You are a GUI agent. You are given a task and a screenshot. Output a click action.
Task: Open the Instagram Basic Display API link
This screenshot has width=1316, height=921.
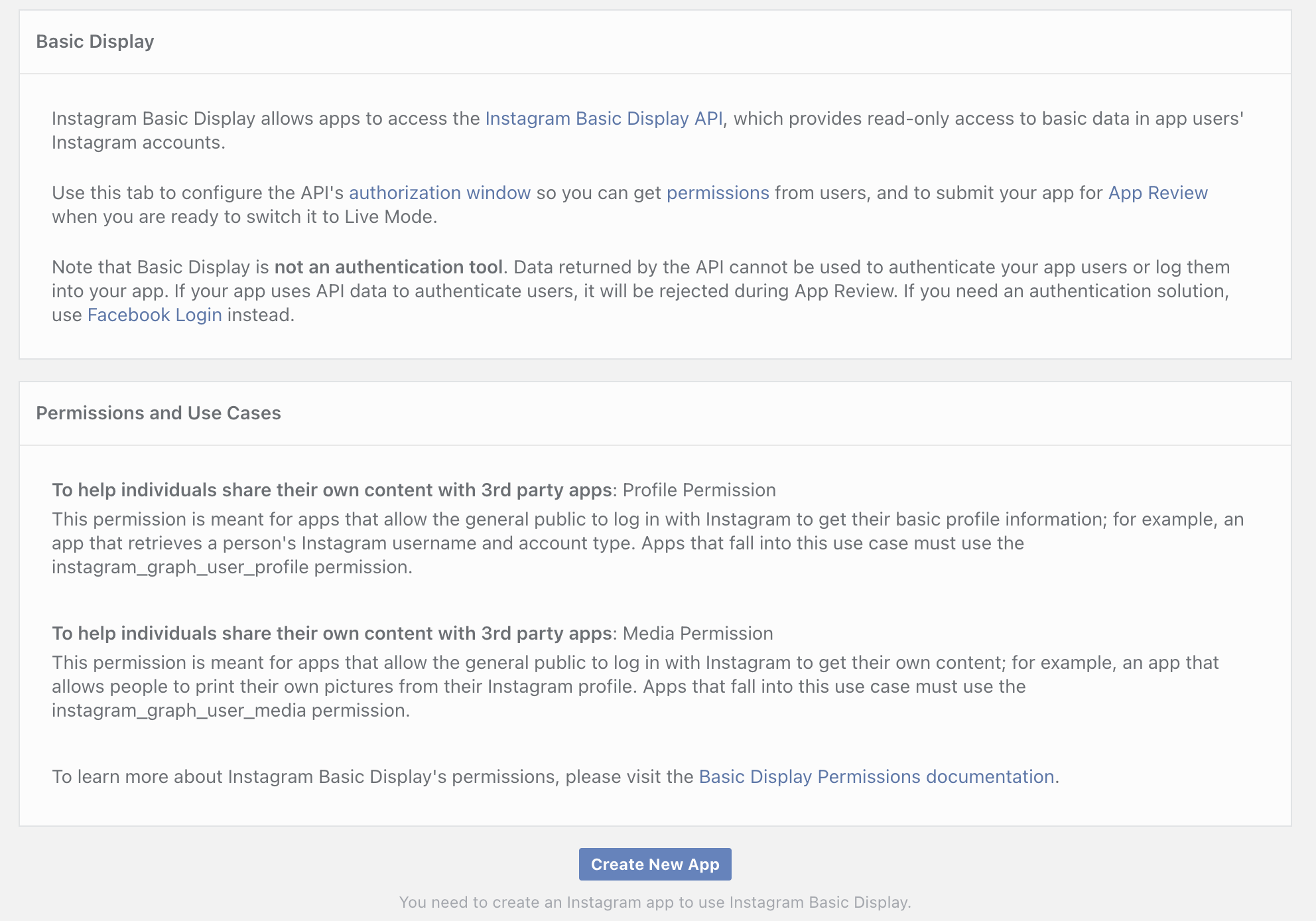pyautogui.click(x=604, y=118)
